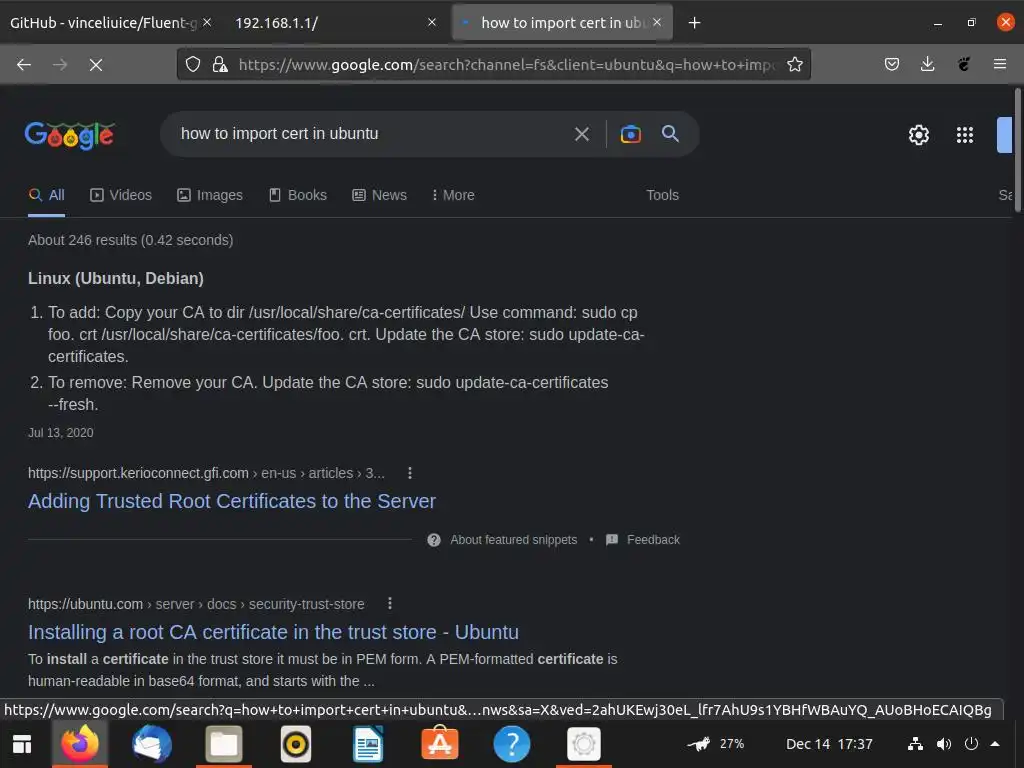Open the power tray icon
Viewport: 1024px width, 768px height.
click(971, 744)
